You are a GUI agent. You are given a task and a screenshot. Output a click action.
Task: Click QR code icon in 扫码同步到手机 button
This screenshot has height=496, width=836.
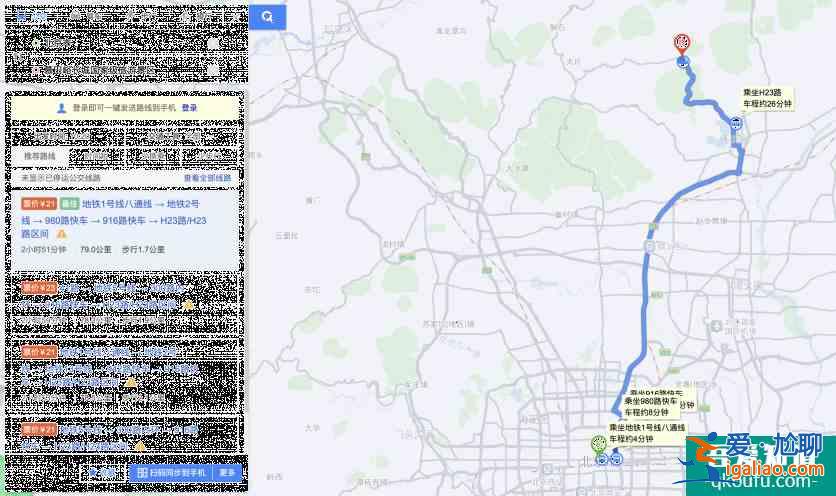click(142, 472)
